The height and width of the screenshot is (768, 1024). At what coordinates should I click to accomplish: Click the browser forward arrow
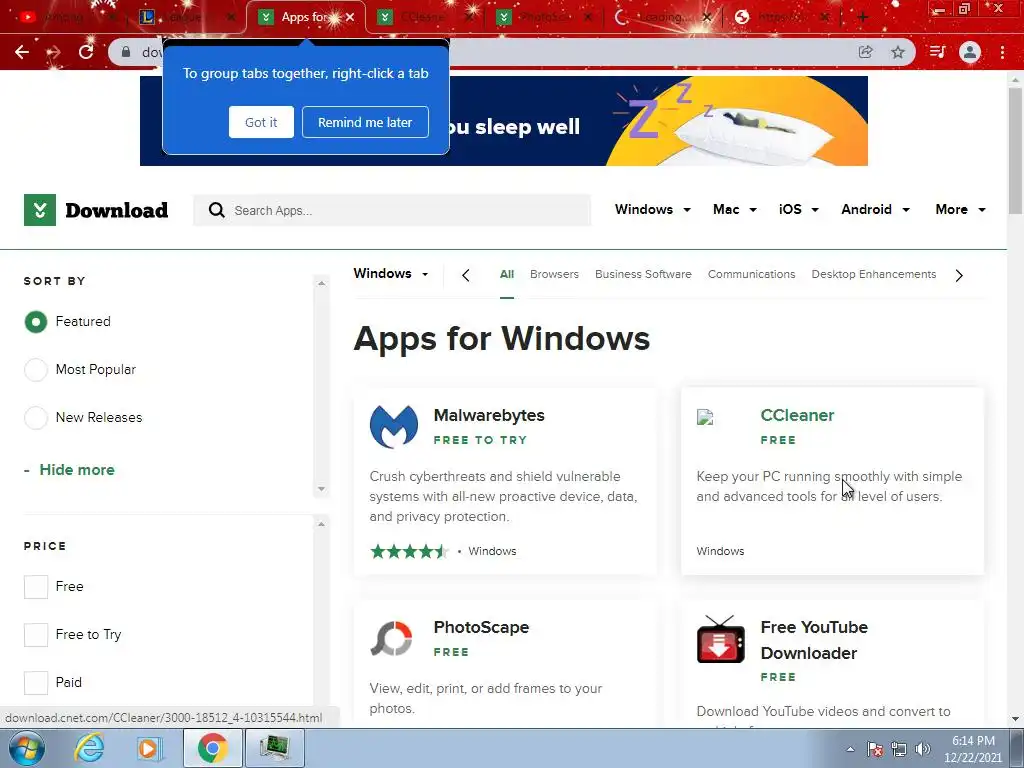54,52
